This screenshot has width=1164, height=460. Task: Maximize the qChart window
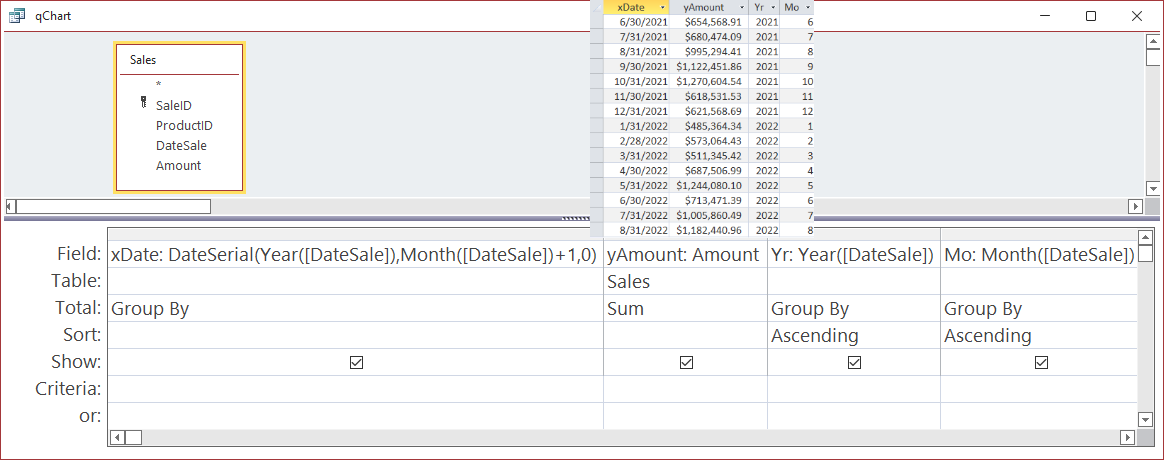(x=1091, y=16)
